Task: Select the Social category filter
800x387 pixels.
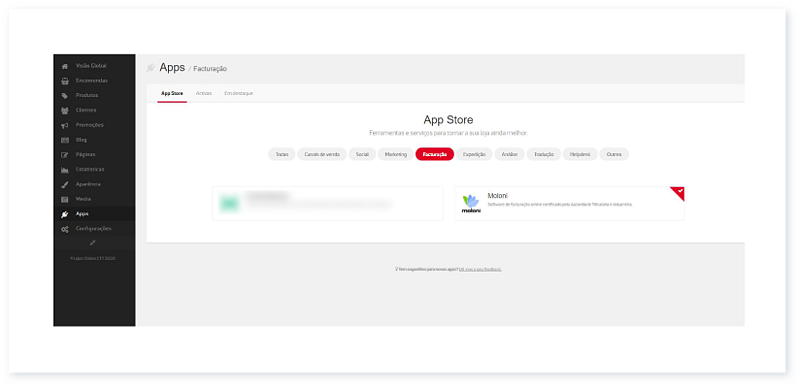Action: 362,154
